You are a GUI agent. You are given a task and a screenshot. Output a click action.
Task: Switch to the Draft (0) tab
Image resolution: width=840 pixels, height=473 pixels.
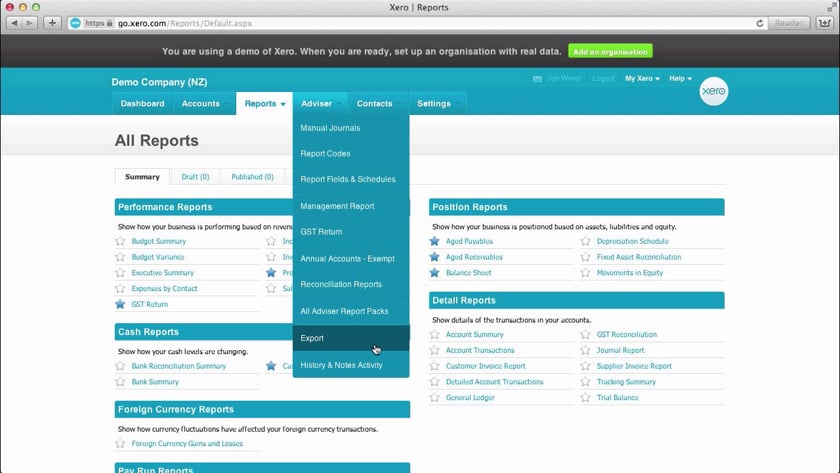click(195, 177)
